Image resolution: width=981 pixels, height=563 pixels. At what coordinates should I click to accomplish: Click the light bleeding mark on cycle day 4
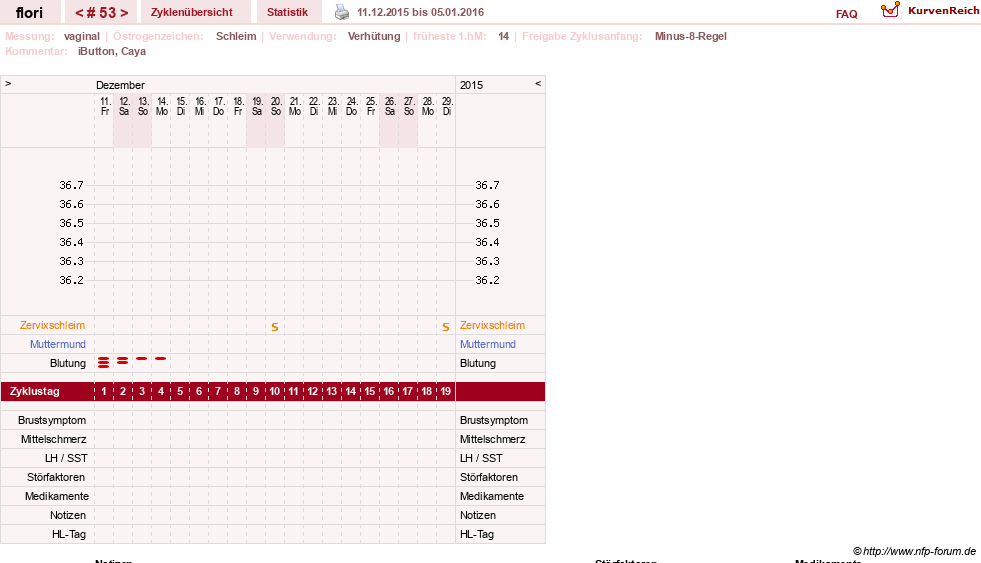[161, 358]
